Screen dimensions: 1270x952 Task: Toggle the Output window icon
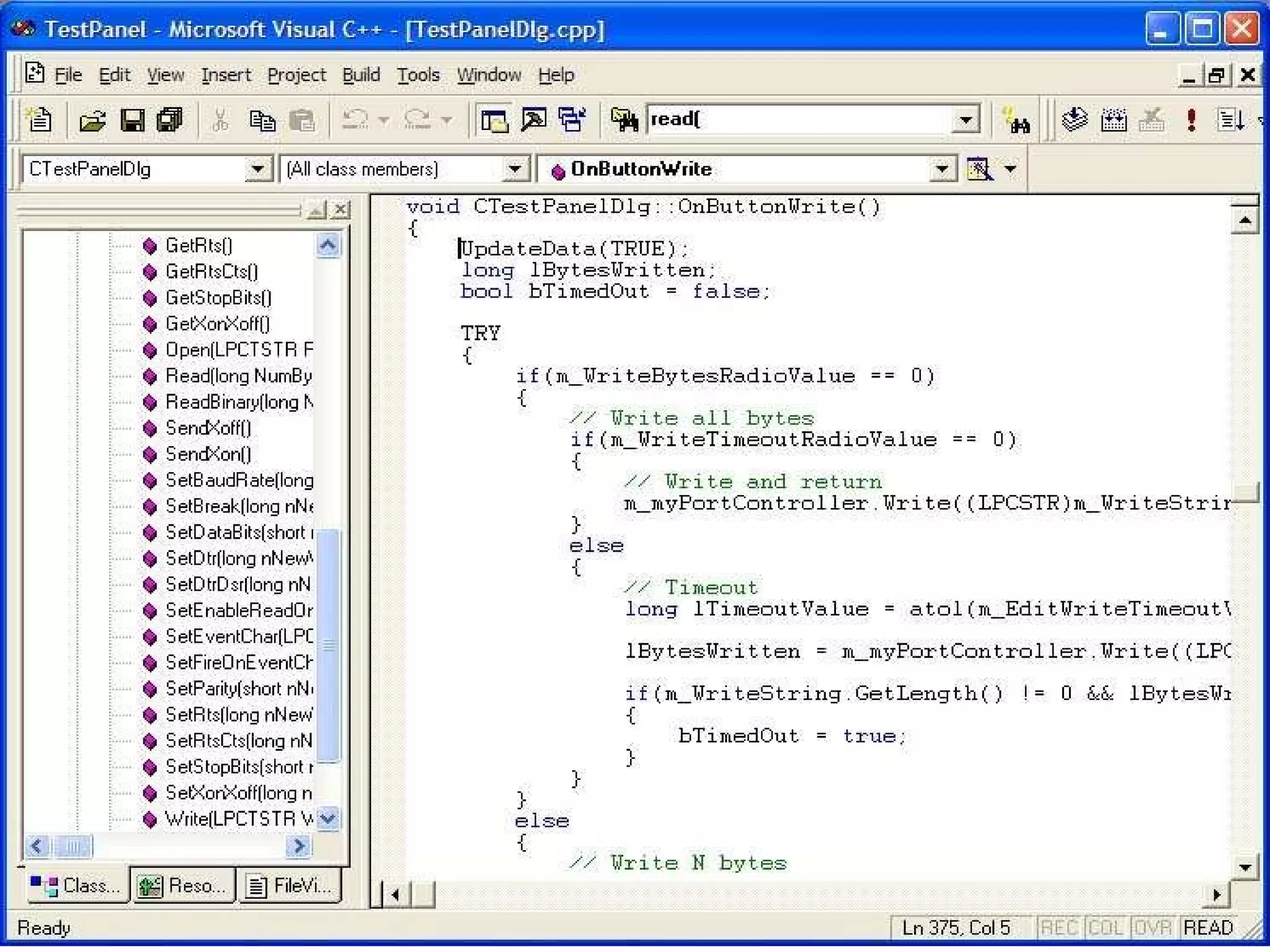[533, 119]
